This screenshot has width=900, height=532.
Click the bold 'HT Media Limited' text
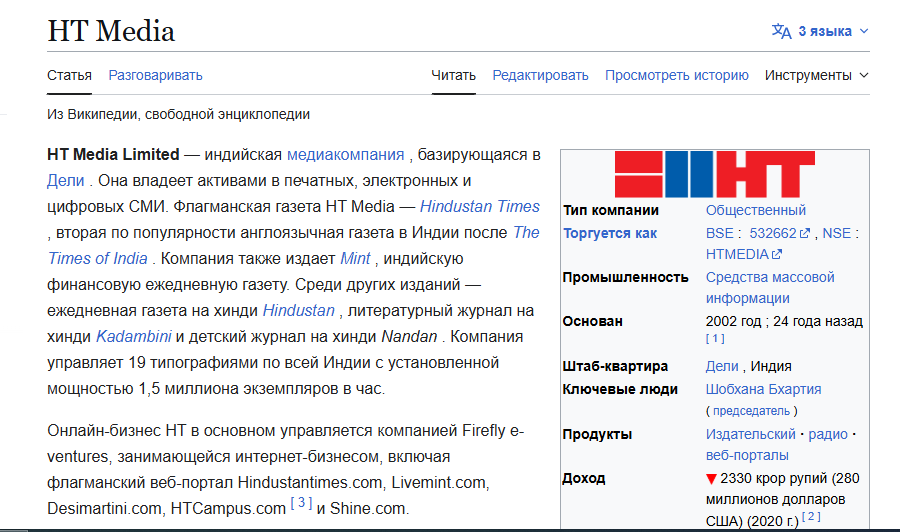tap(113, 154)
